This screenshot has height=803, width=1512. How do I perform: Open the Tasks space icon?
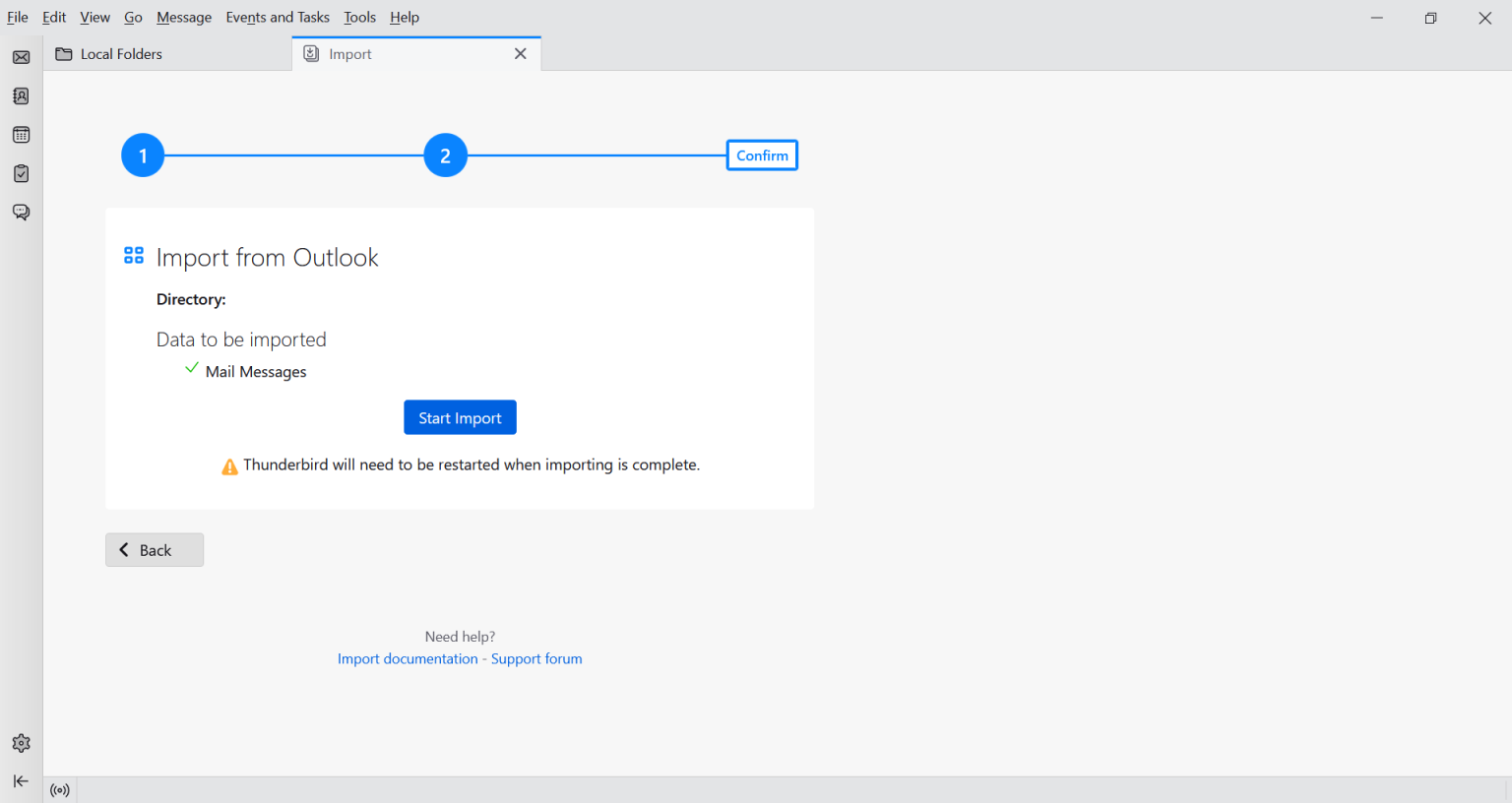21,174
